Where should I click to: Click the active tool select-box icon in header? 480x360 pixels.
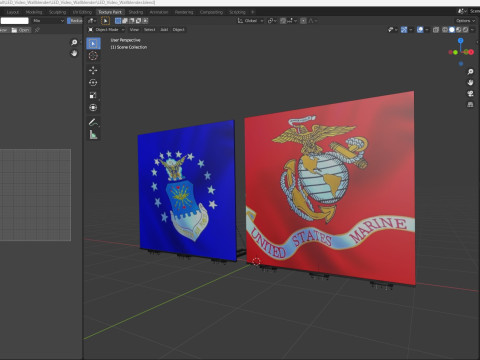click(x=105, y=21)
